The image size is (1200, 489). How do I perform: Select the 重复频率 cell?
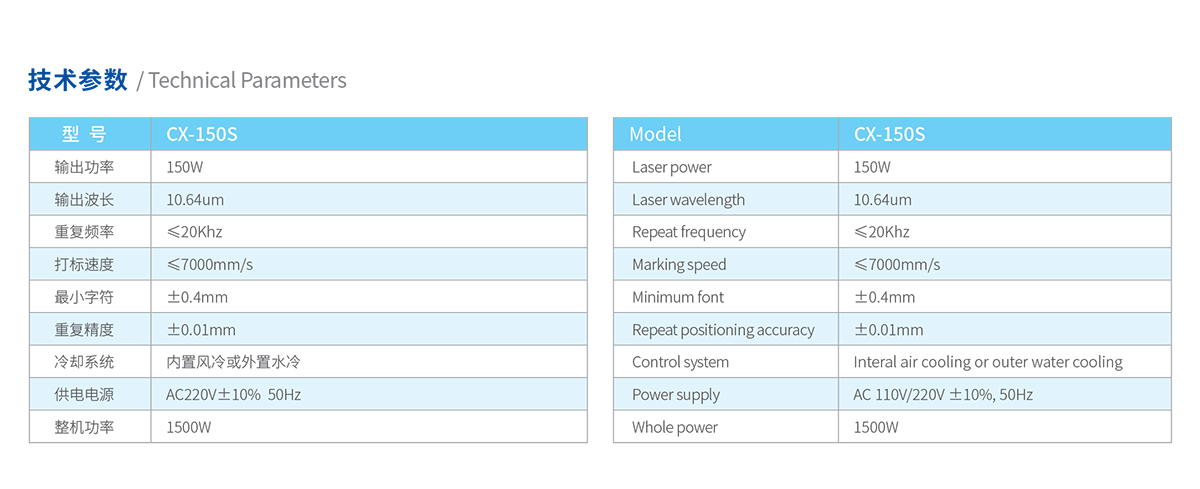tap(84, 232)
